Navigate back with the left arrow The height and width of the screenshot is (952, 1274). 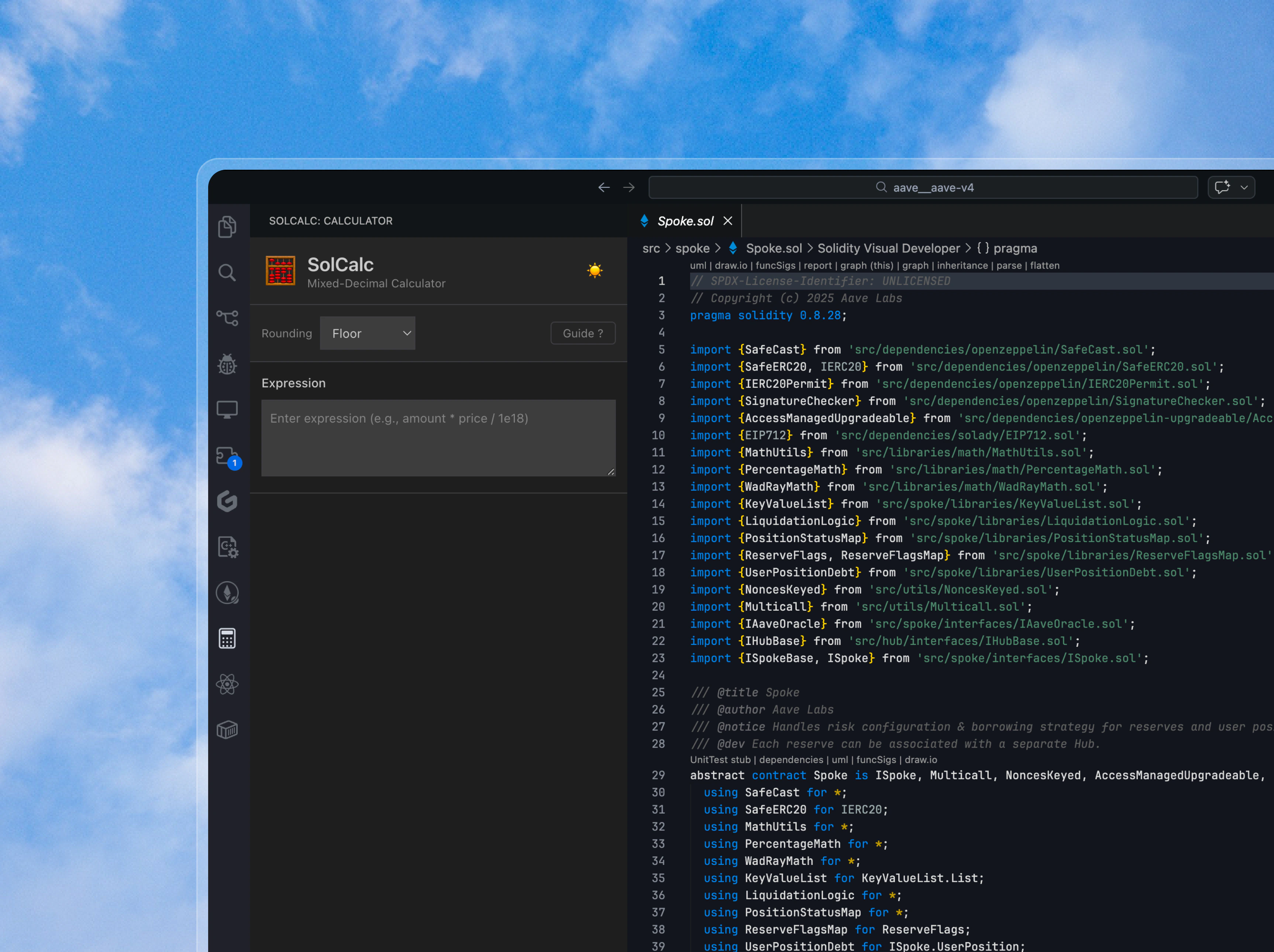point(603,187)
